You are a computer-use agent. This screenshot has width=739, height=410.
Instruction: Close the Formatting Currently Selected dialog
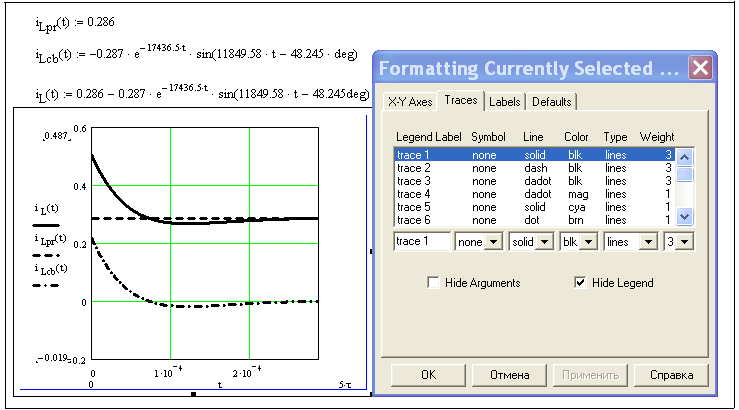(x=700, y=68)
